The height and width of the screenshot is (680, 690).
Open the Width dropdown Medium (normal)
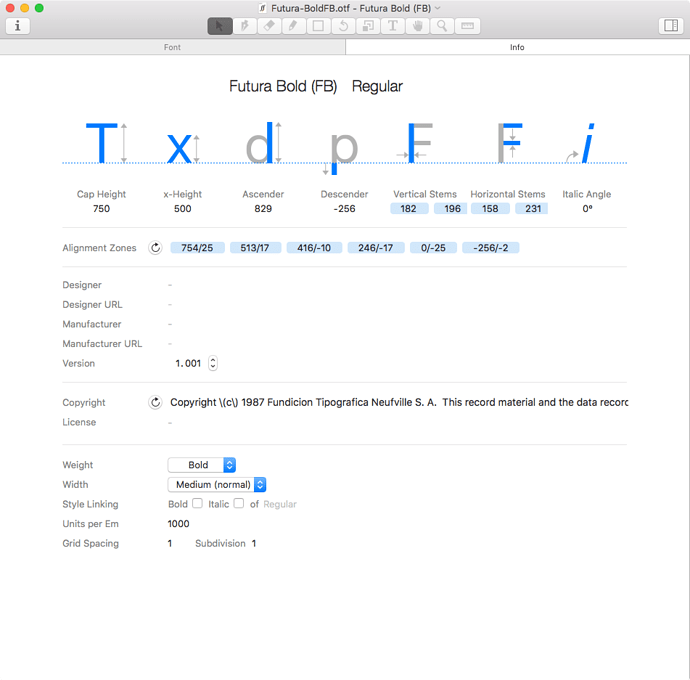217,485
